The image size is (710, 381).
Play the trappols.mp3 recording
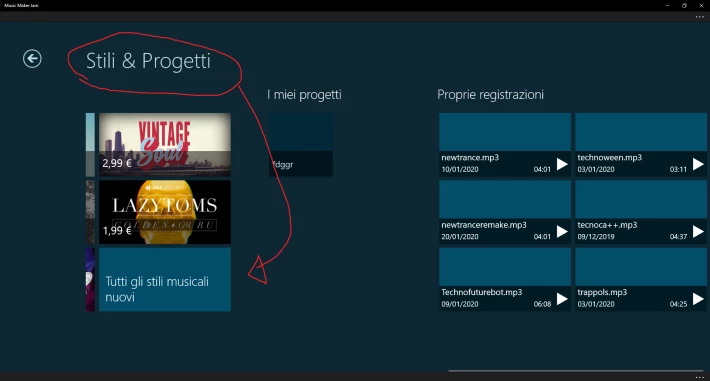[x=698, y=299]
